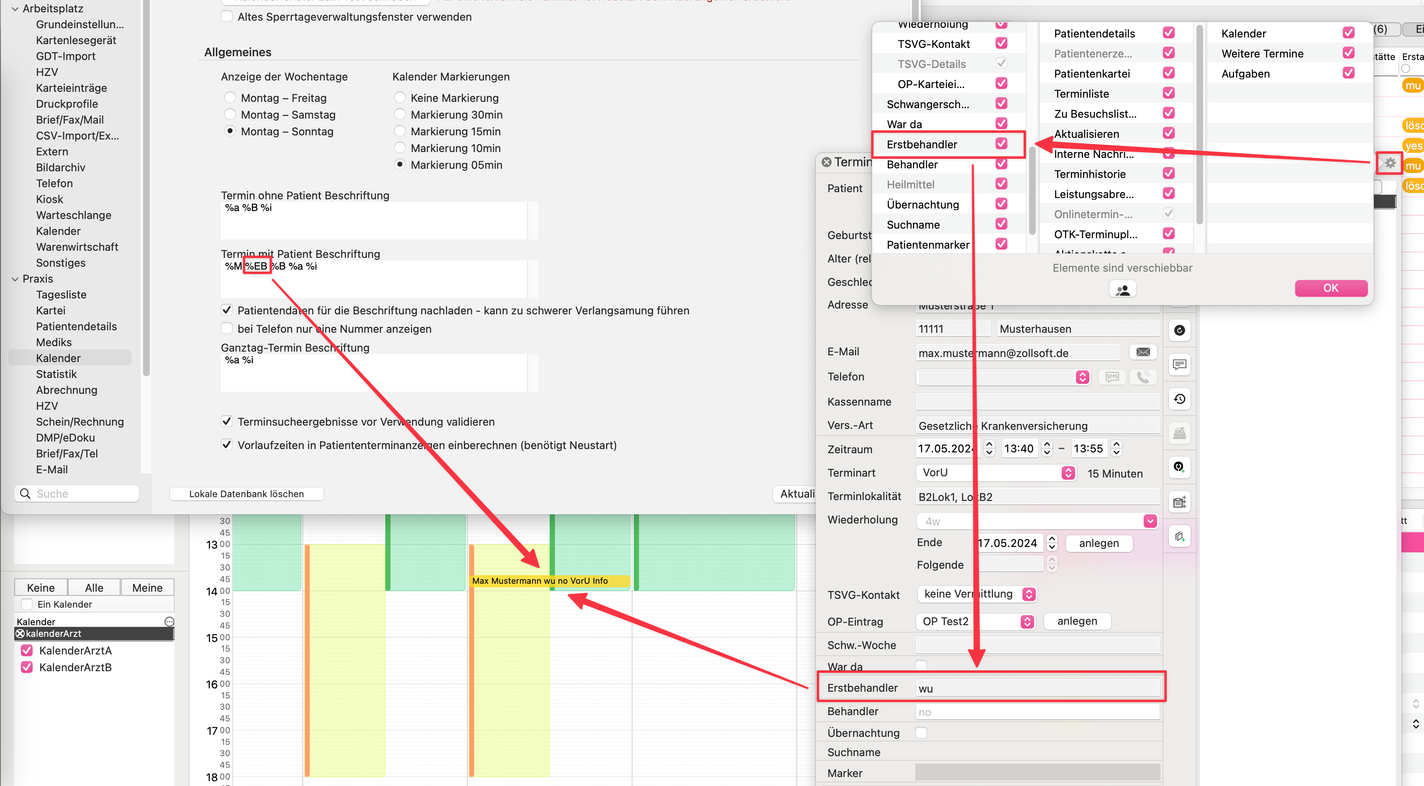Click the Suche field in settings sidebar
This screenshot has width=1424, height=786.
click(x=77, y=494)
